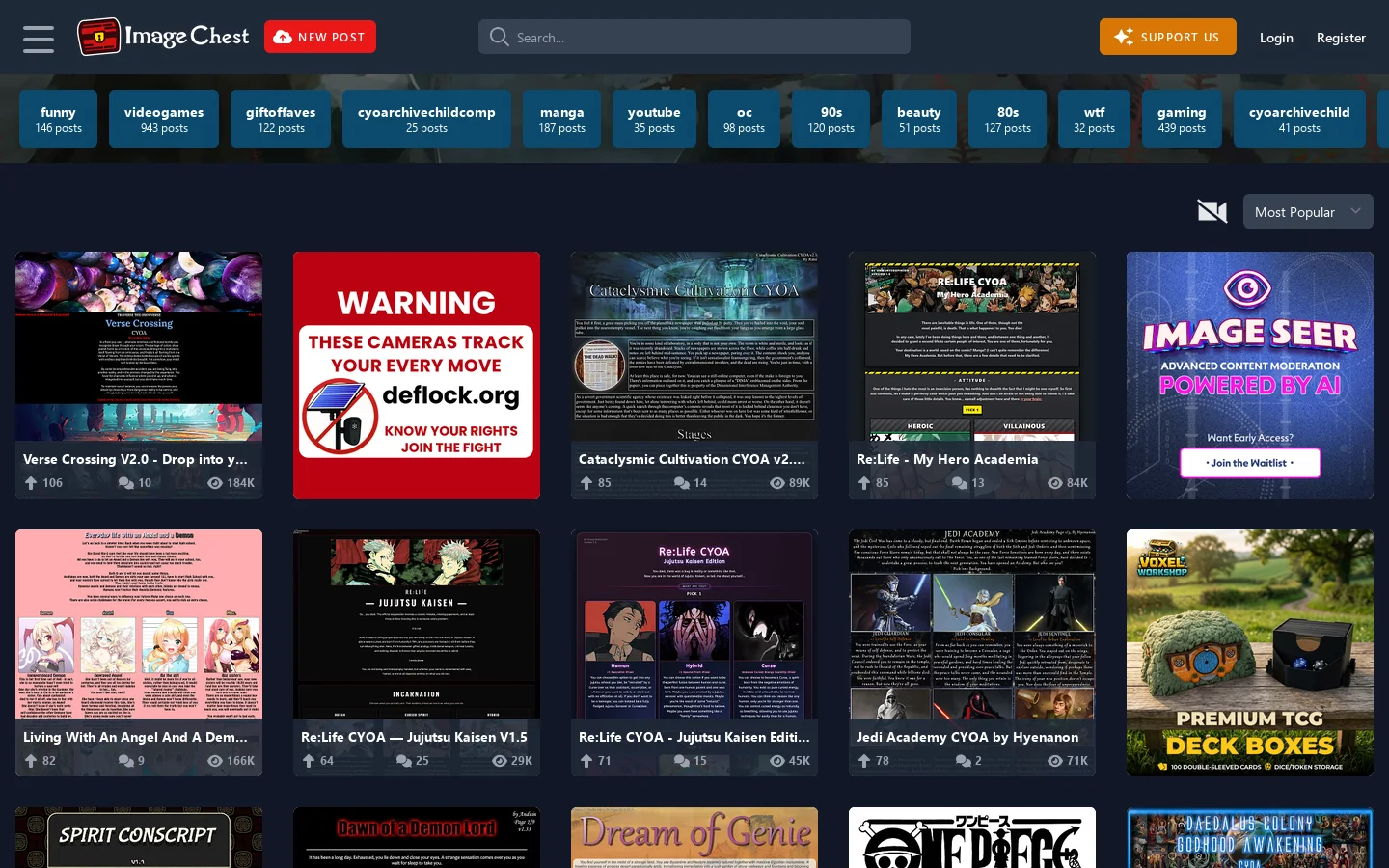Click the search magnifier icon
Viewport: 1389px width, 868px height.
(x=499, y=37)
